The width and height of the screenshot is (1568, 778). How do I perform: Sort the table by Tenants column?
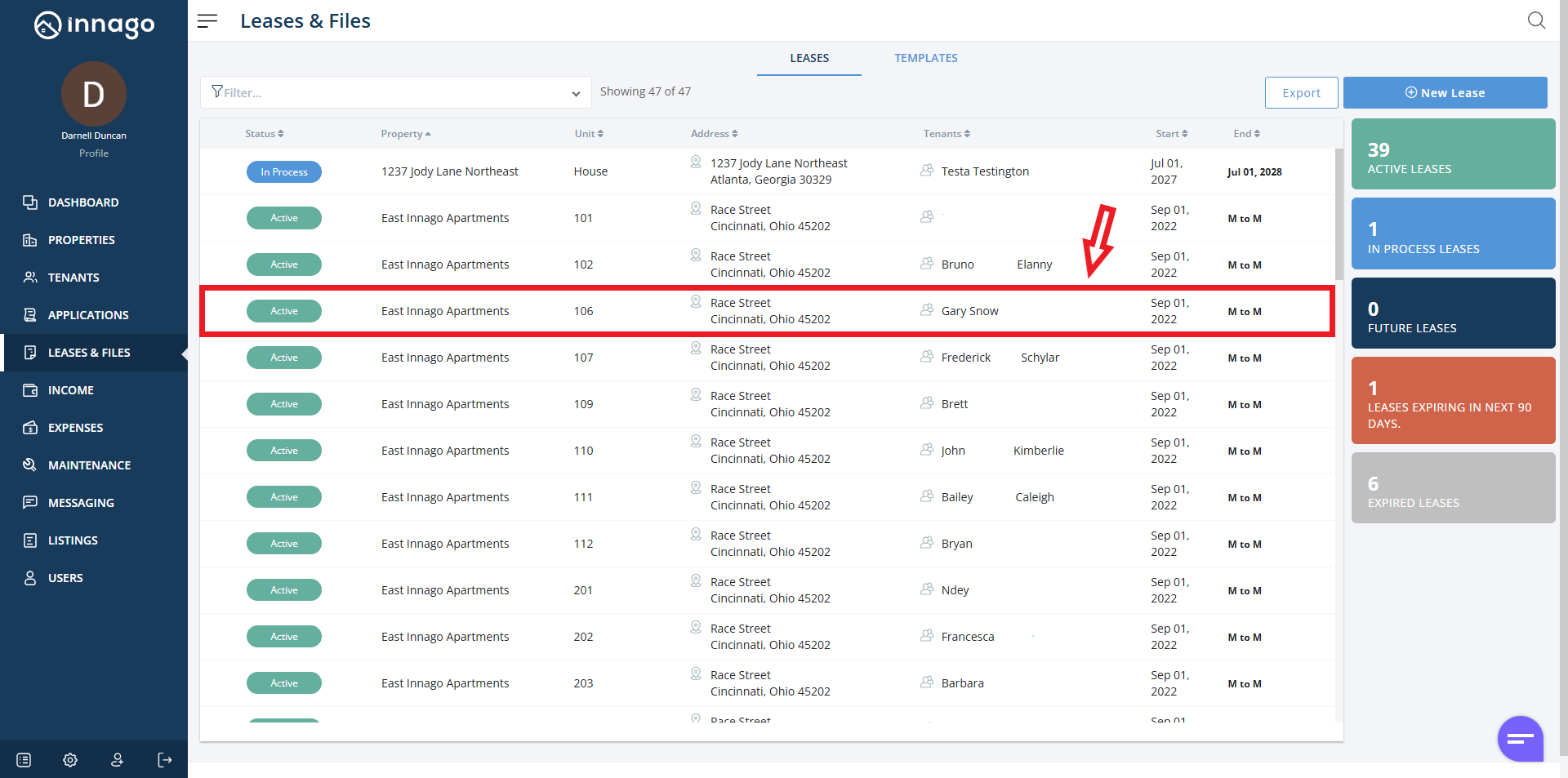pos(946,134)
